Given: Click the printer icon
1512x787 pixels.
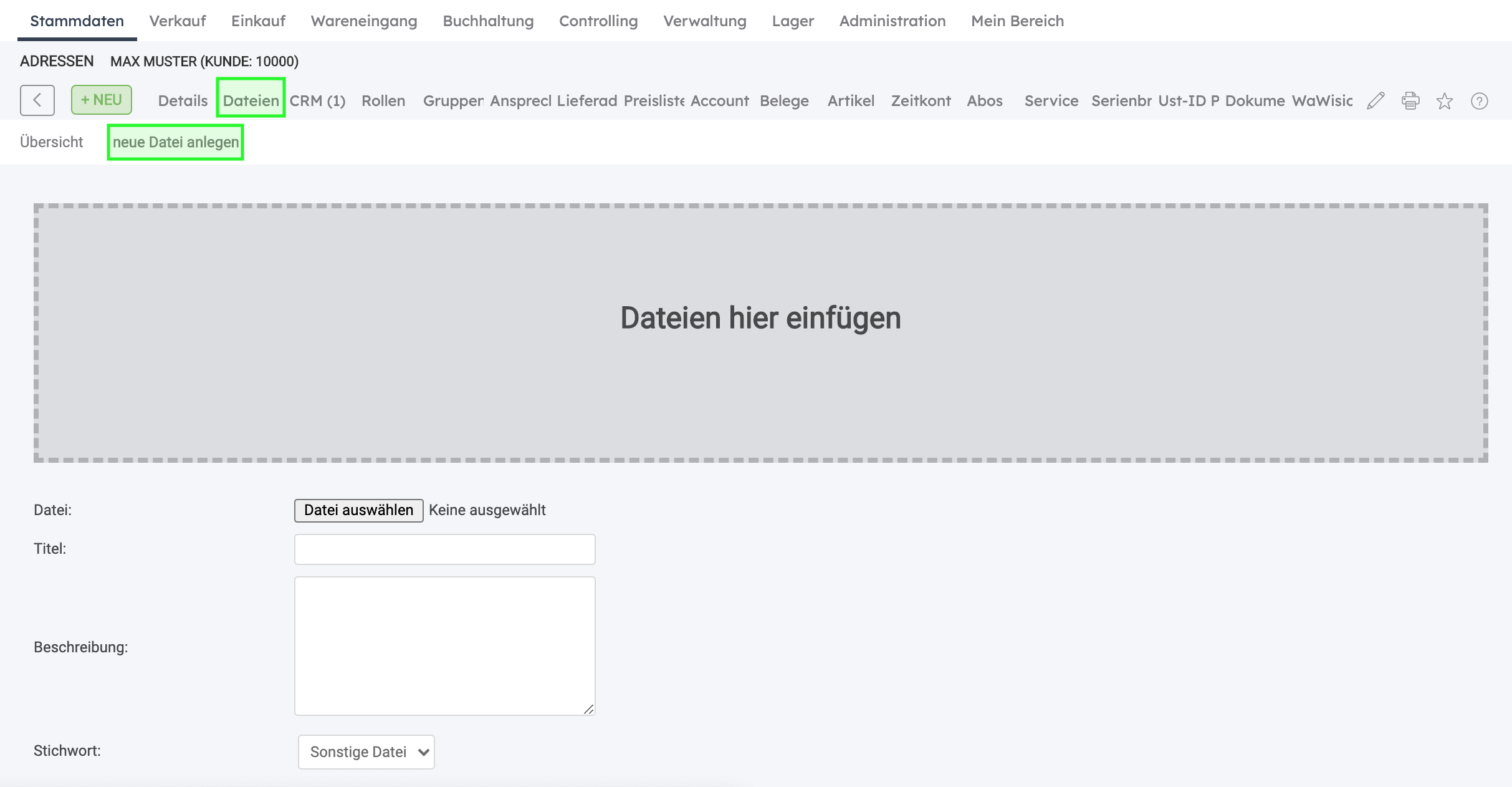Looking at the screenshot, I should [x=1410, y=100].
